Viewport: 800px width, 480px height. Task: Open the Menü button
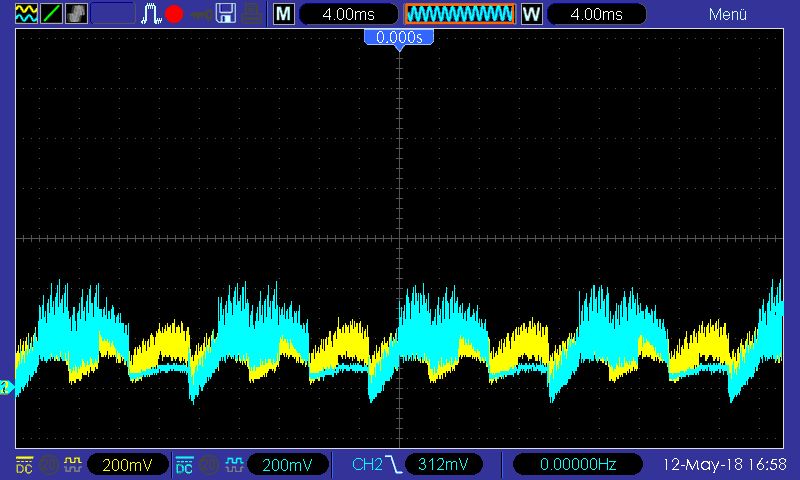[x=728, y=14]
